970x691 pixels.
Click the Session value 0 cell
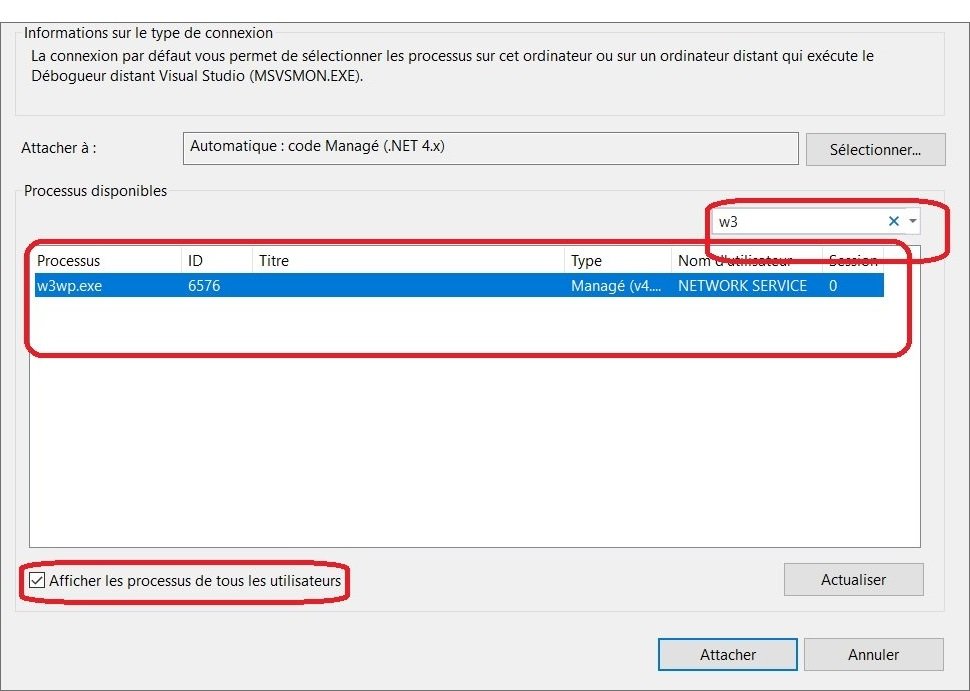pos(833,286)
